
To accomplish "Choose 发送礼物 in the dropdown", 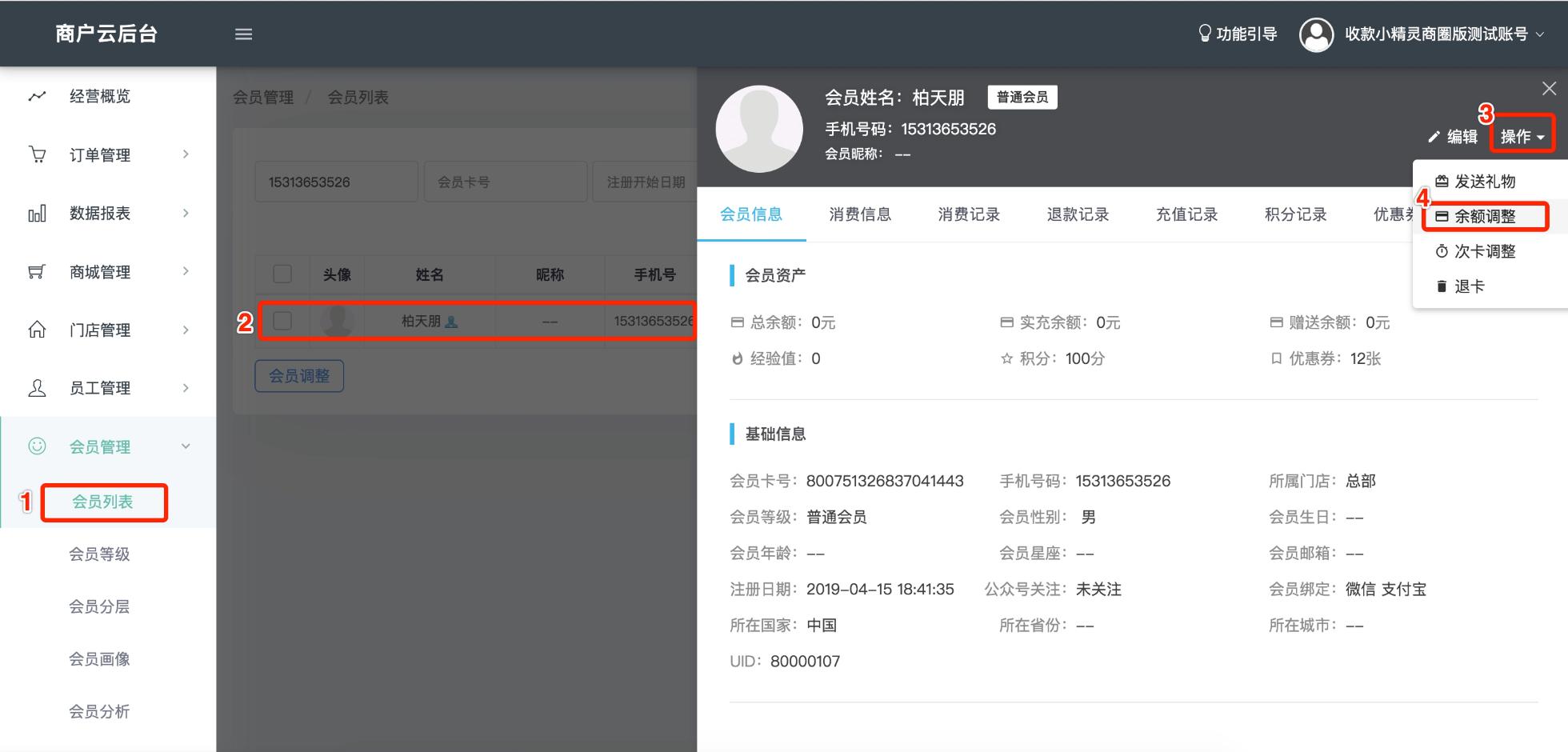I will click(1485, 182).
